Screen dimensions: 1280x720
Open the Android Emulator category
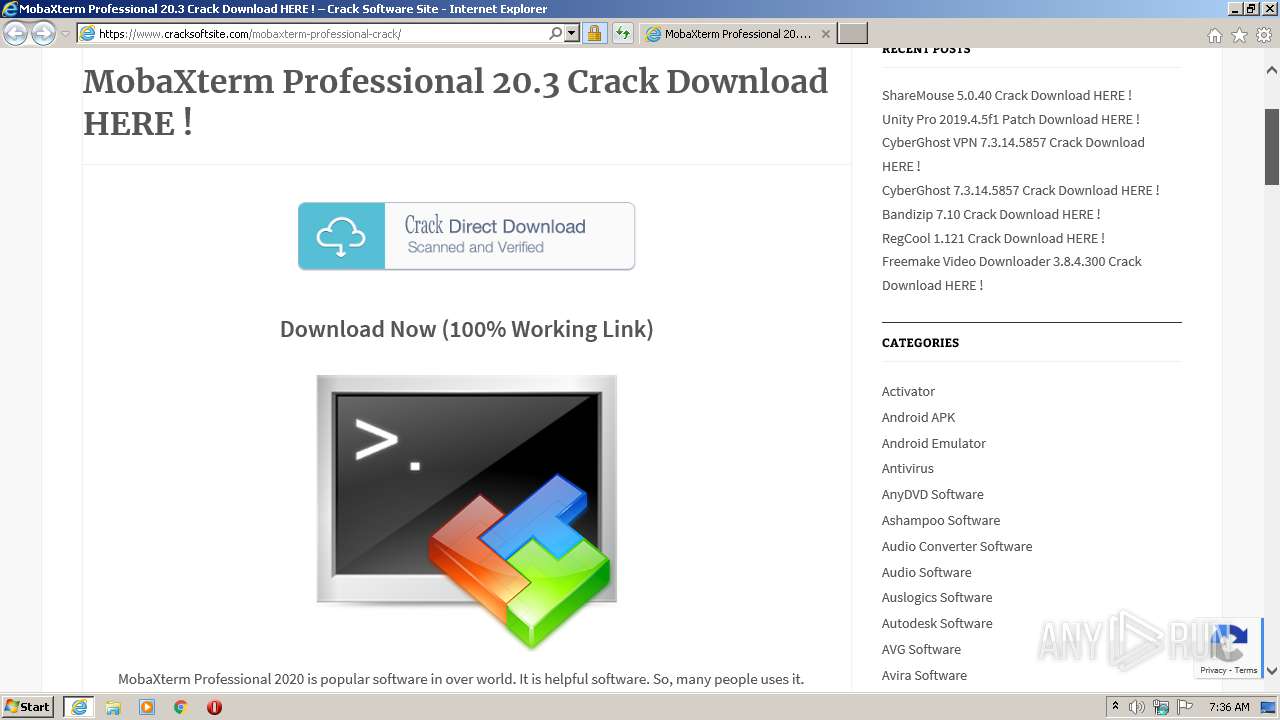[x=933, y=443]
